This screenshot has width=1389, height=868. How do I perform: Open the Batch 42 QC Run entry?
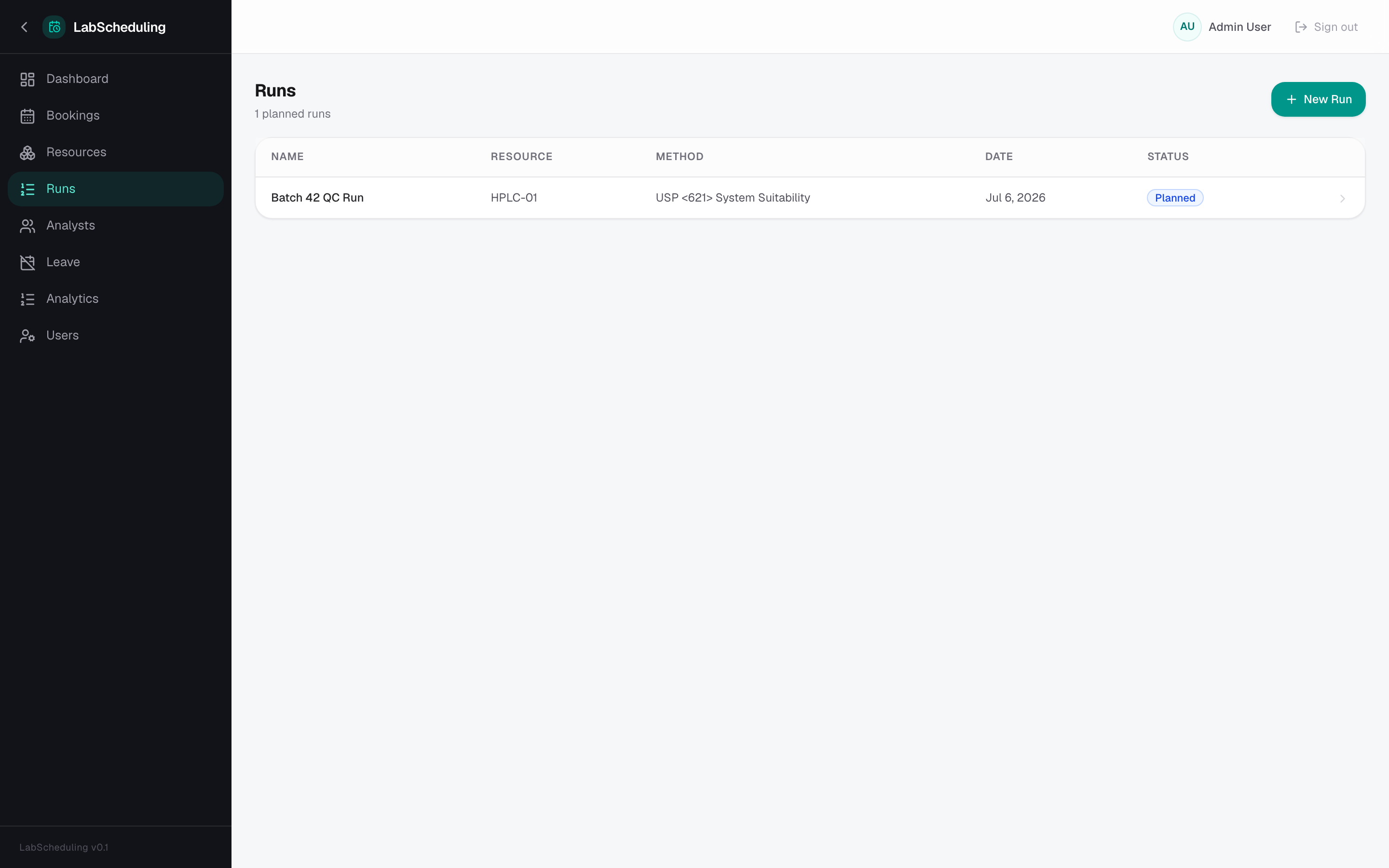pos(810,198)
